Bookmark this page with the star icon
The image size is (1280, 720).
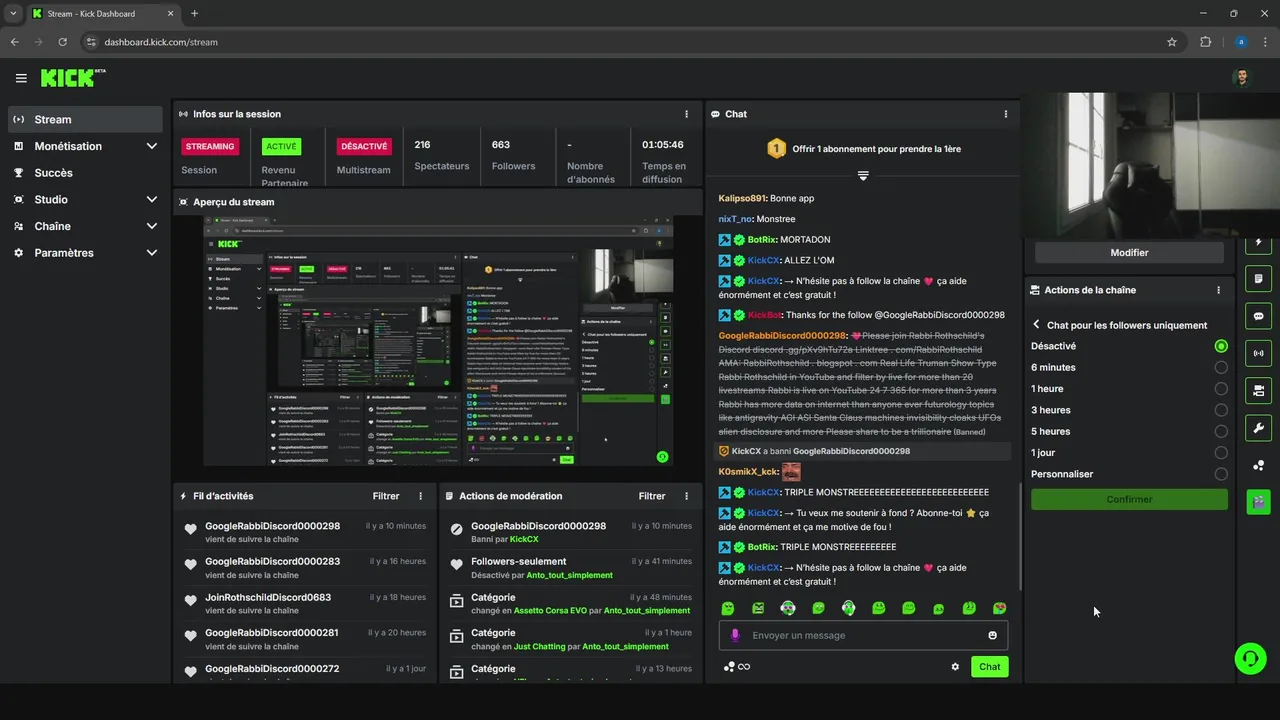[x=1172, y=42]
